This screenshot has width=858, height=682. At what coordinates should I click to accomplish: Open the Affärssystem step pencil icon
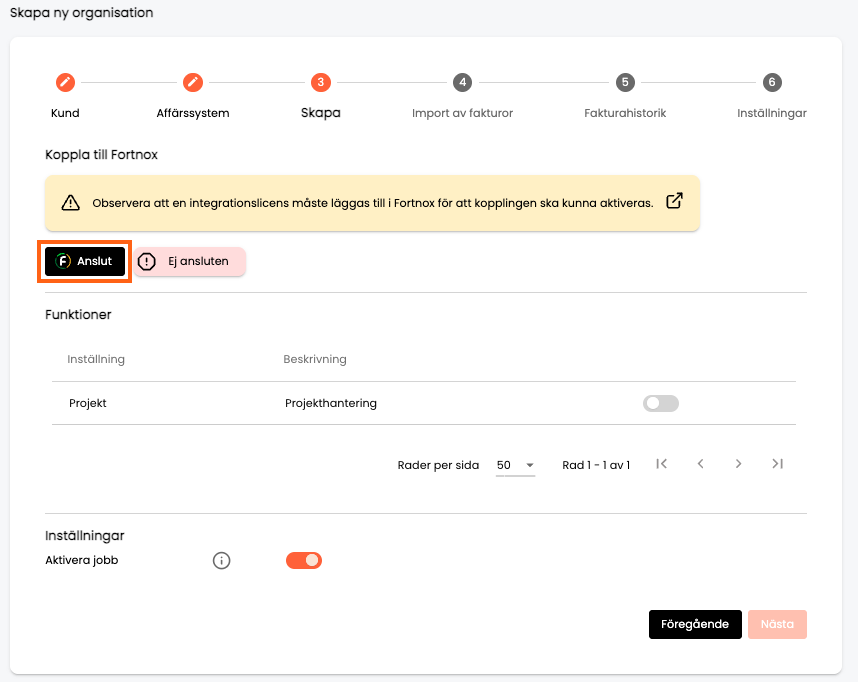(193, 83)
